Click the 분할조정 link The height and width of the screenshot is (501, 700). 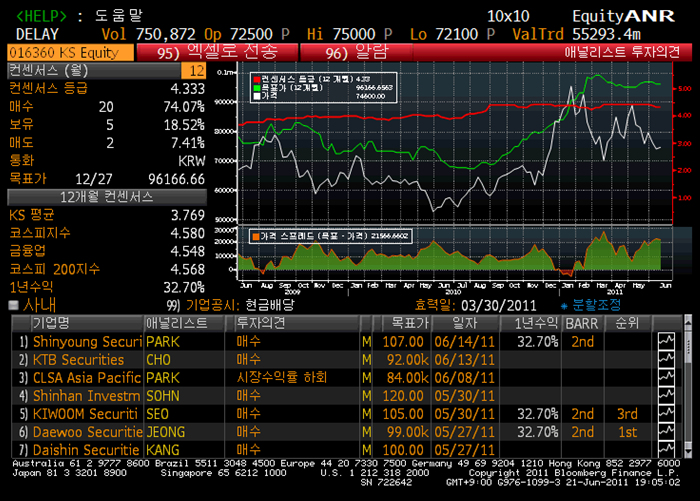pyautogui.click(x=591, y=305)
